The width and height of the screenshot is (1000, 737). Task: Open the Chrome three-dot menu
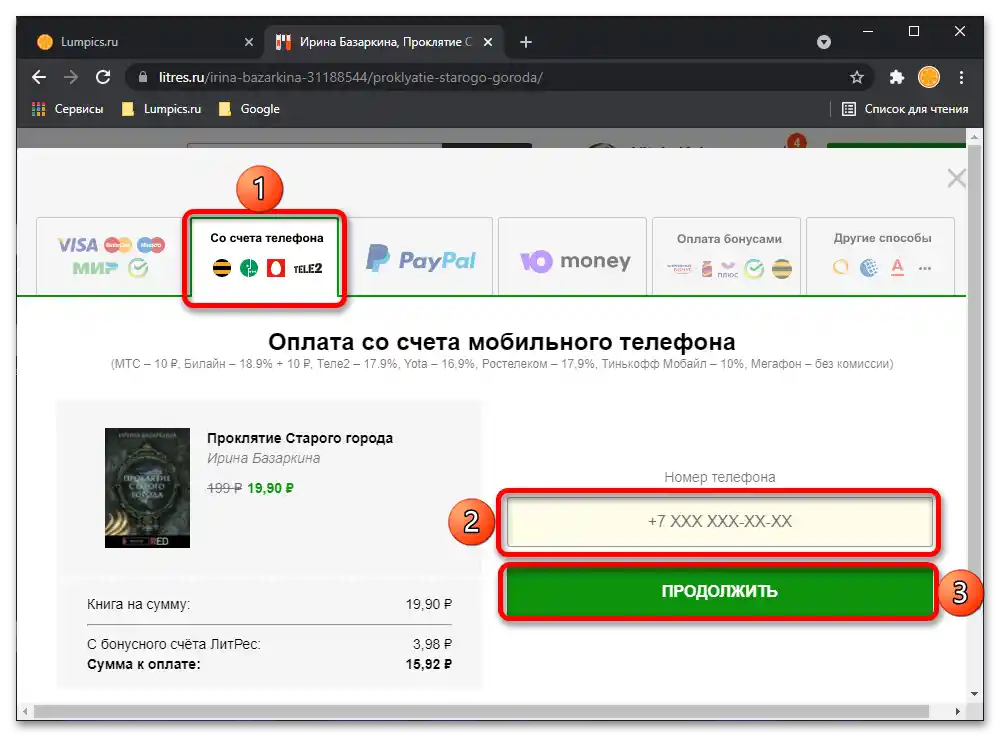pyautogui.click(x=961, y=77)
